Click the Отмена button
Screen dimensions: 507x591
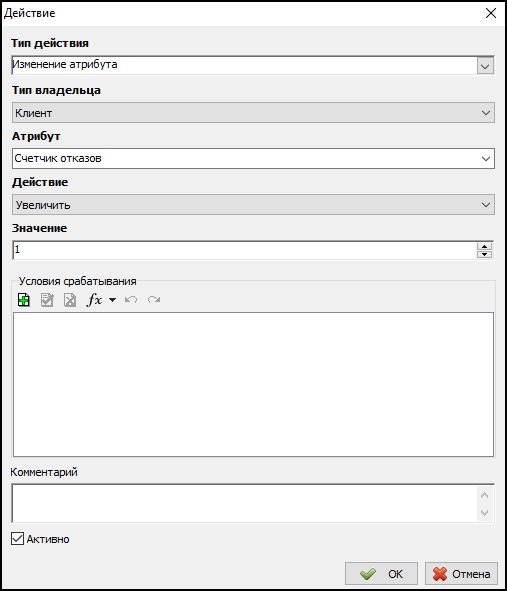tap(461, 574)
